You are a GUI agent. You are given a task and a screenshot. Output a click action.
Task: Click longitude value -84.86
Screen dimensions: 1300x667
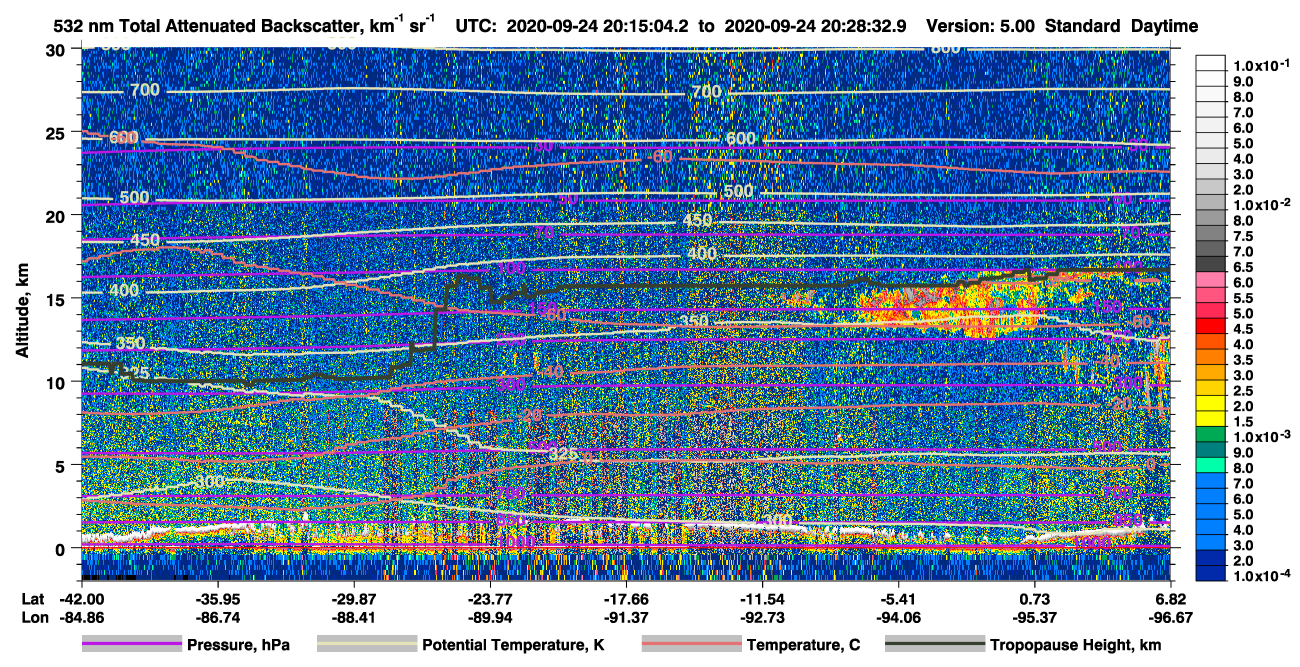pos(82,616)
